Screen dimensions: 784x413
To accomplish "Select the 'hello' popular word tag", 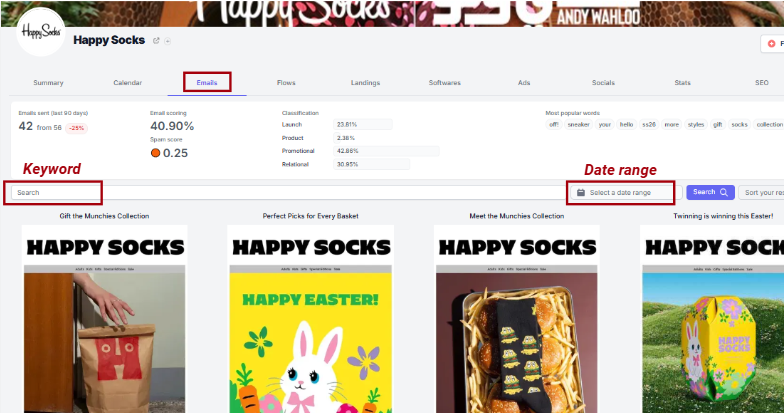I will coord(626,124).
